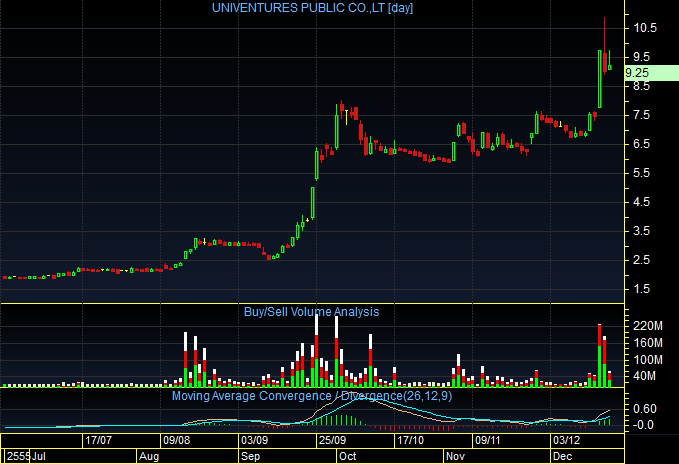
Task: Click the Moving Average Convergence / Divergence(26,12,9) title
Action: [312, 396]
